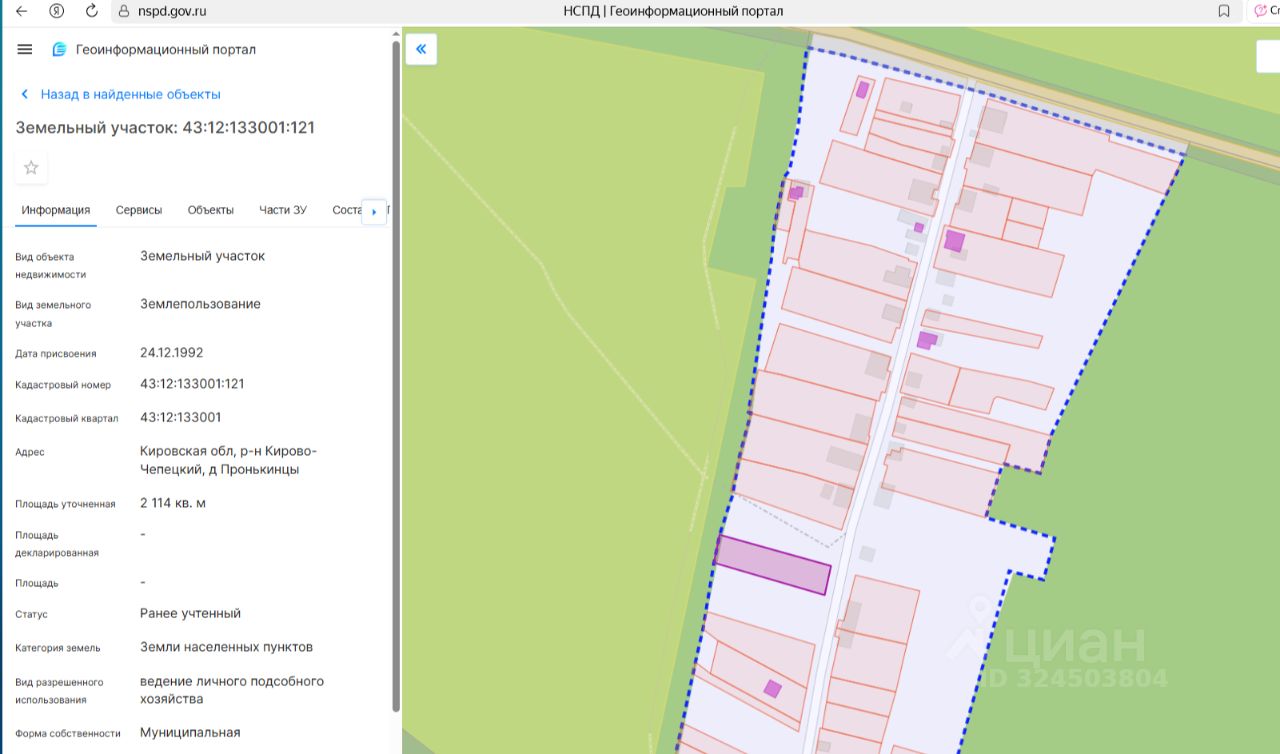Viewport: 1280px width, 754px height.
Task: Add parcel to favorites with star icon
Action: click(x=31, y=167)
